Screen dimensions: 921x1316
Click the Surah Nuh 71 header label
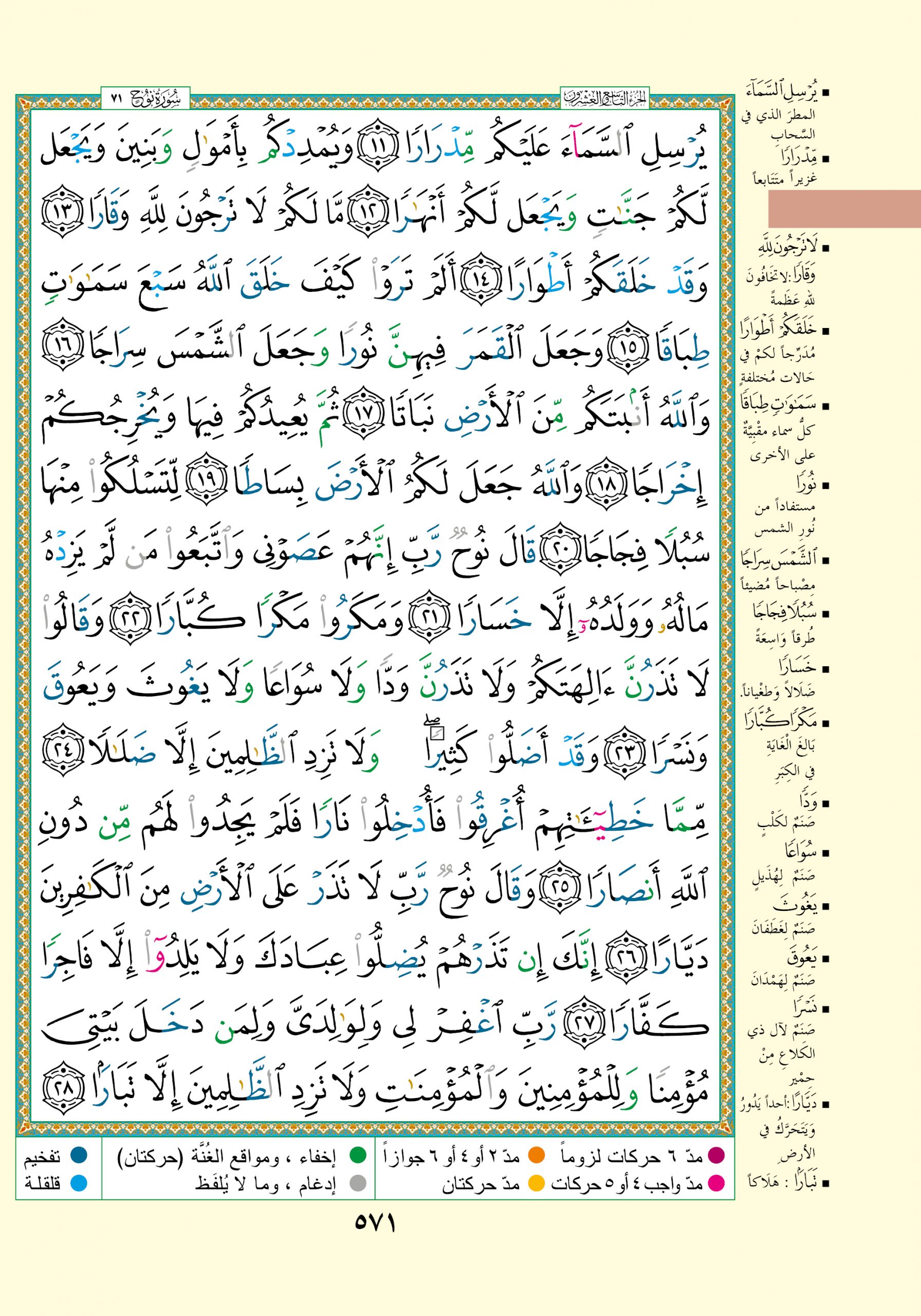click(x=145, y=99)
